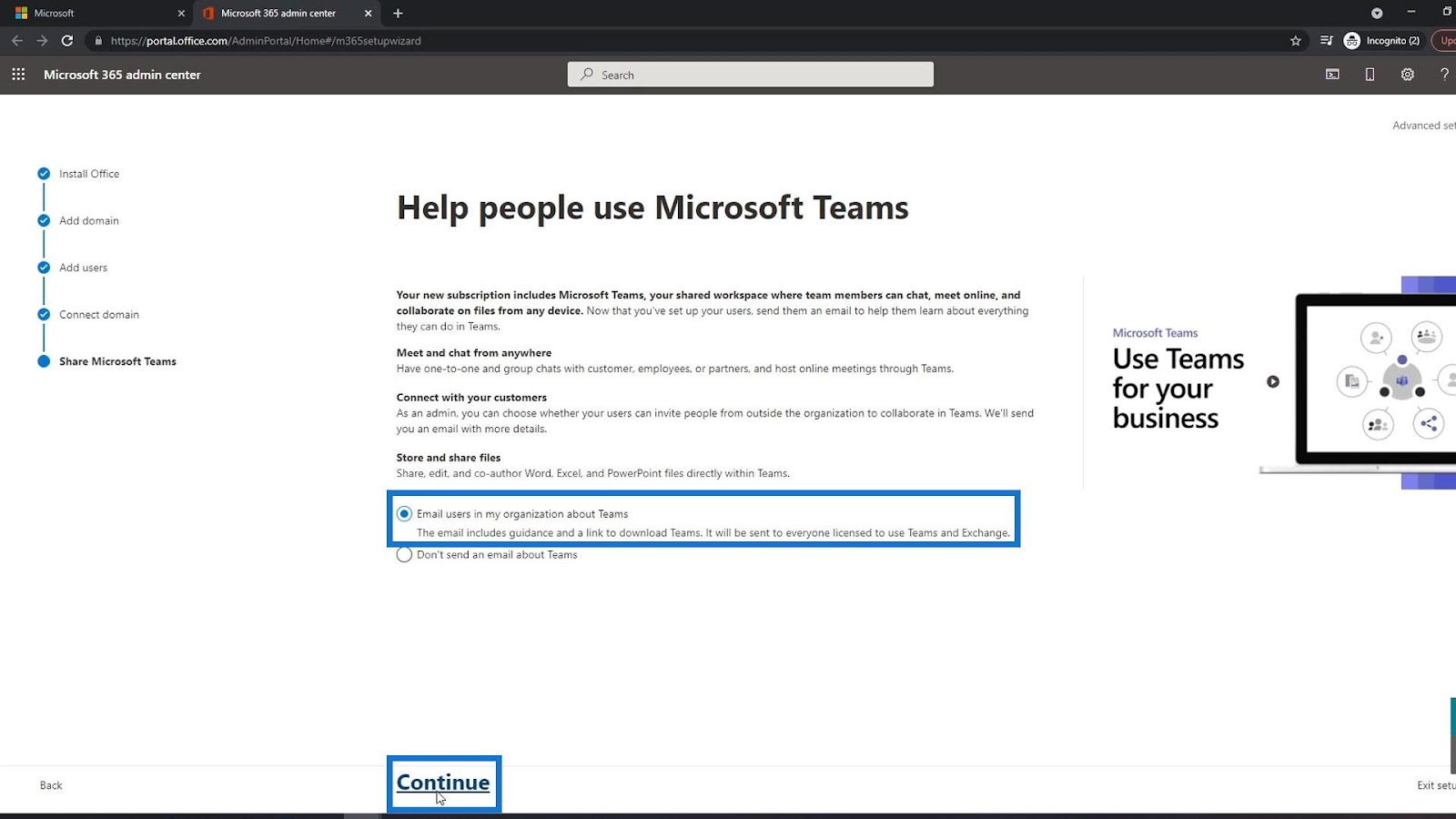Open the Cloud Shell terminal icon
The height and width of the screenshot is (819, 1456).
click(x=1332, y=75)
